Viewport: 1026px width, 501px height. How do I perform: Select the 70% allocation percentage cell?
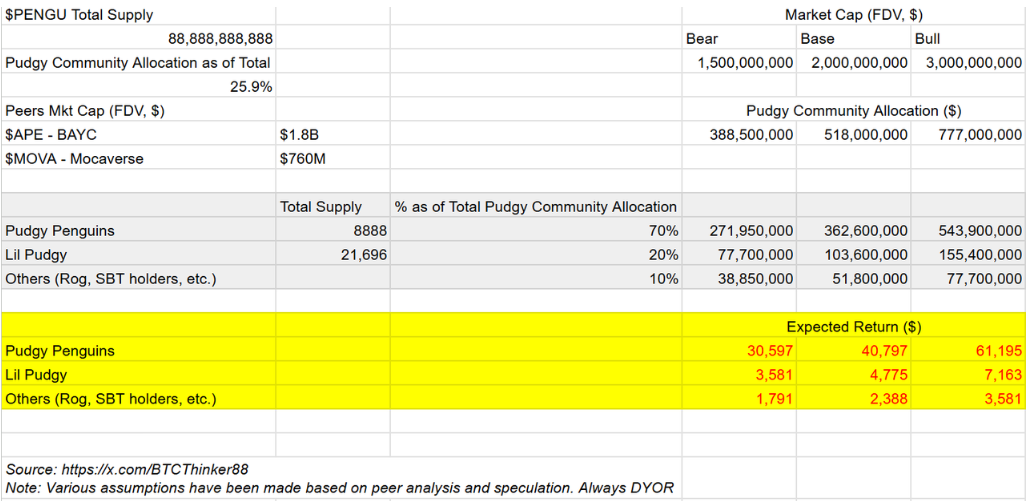(661, 231)
